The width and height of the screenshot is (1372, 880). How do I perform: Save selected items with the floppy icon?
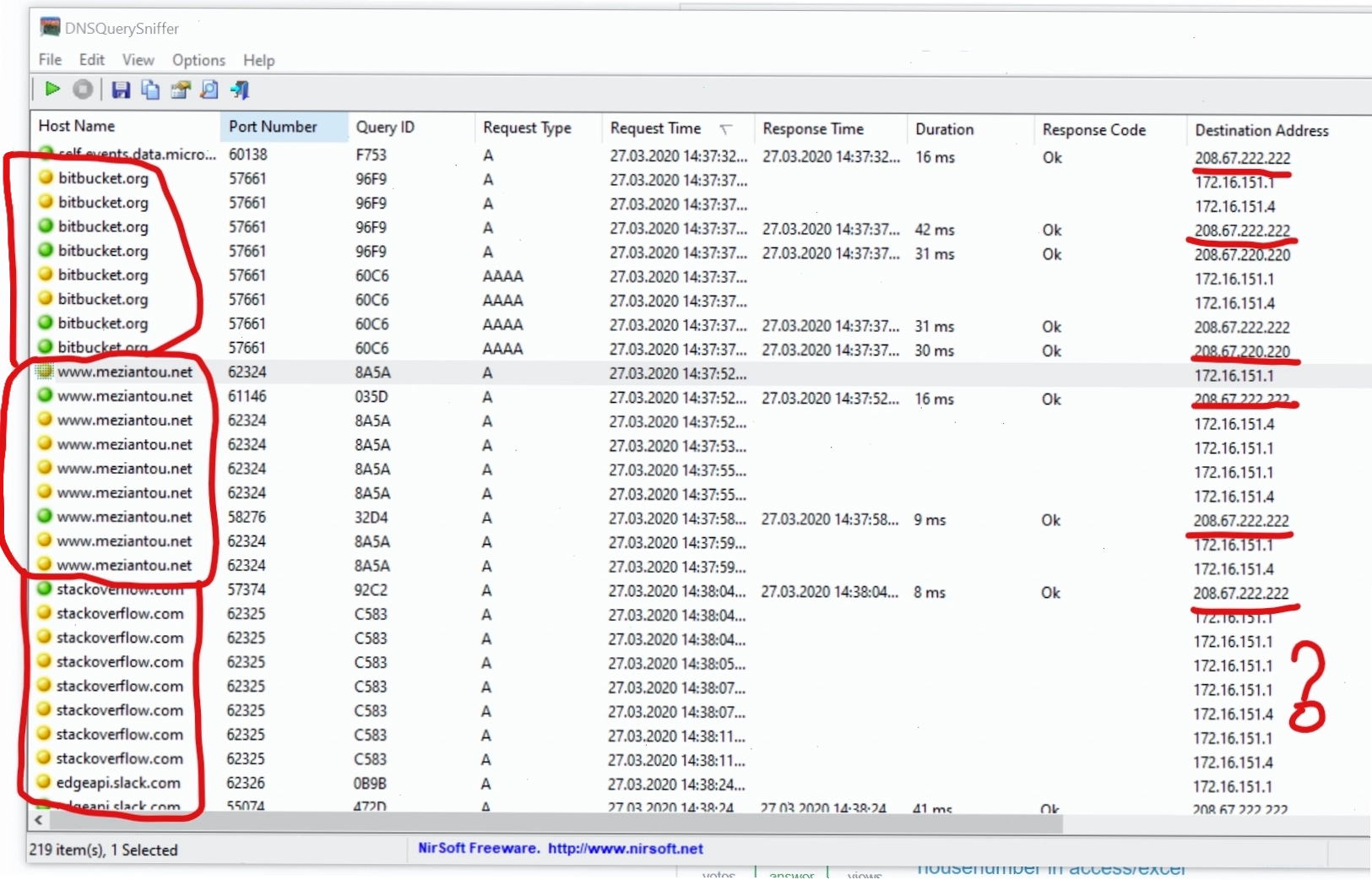tap(121, 90)
